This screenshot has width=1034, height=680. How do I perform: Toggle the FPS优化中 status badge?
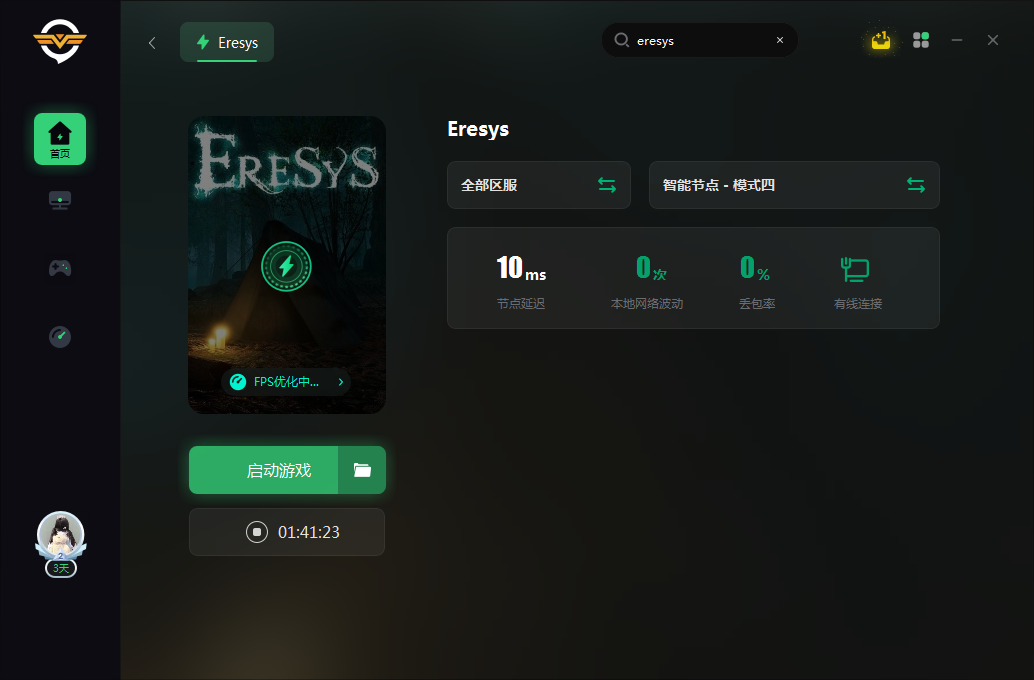click(x=280, y=381)
